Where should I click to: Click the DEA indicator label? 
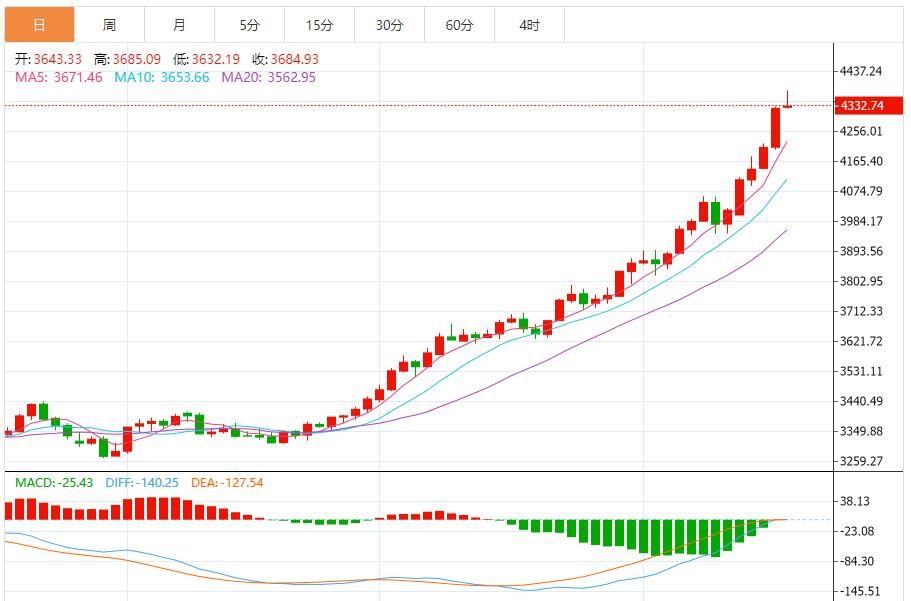coord(229,483)
